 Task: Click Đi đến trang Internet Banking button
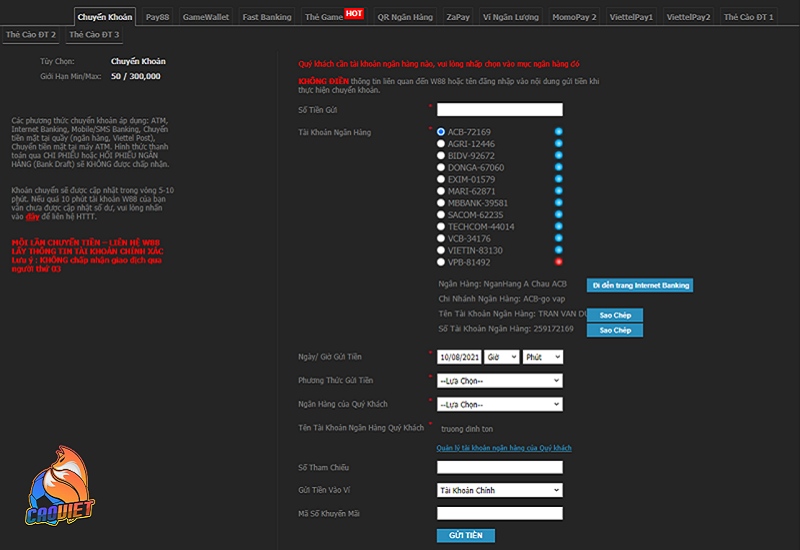coord(640,285)
